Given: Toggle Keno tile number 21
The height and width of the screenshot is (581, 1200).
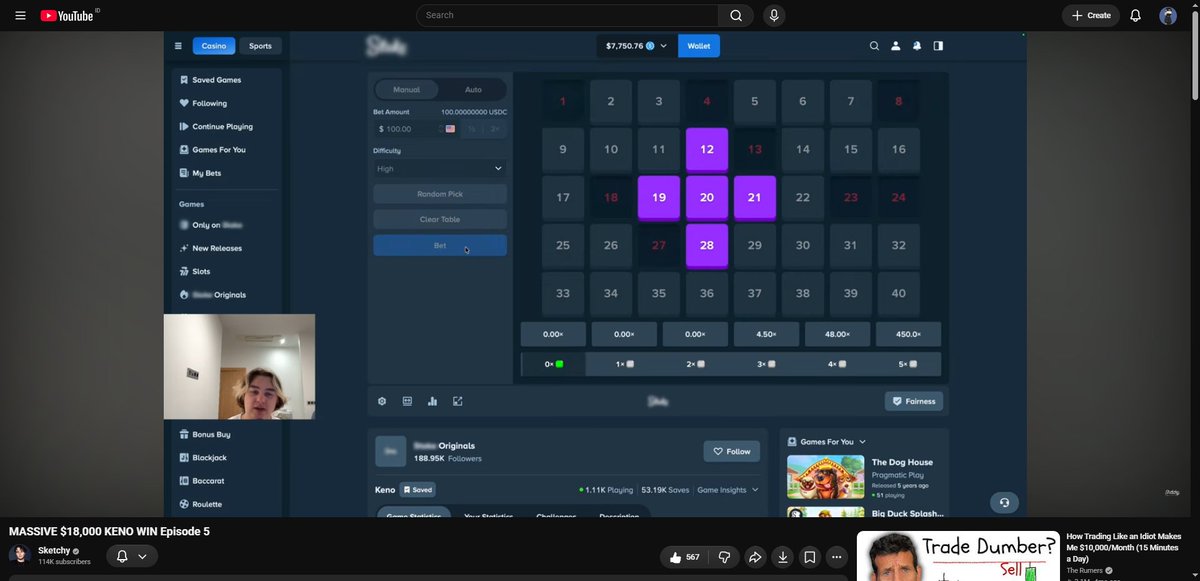Looking at the screenshot, I should pyautogui.click(x=755, y=197).
